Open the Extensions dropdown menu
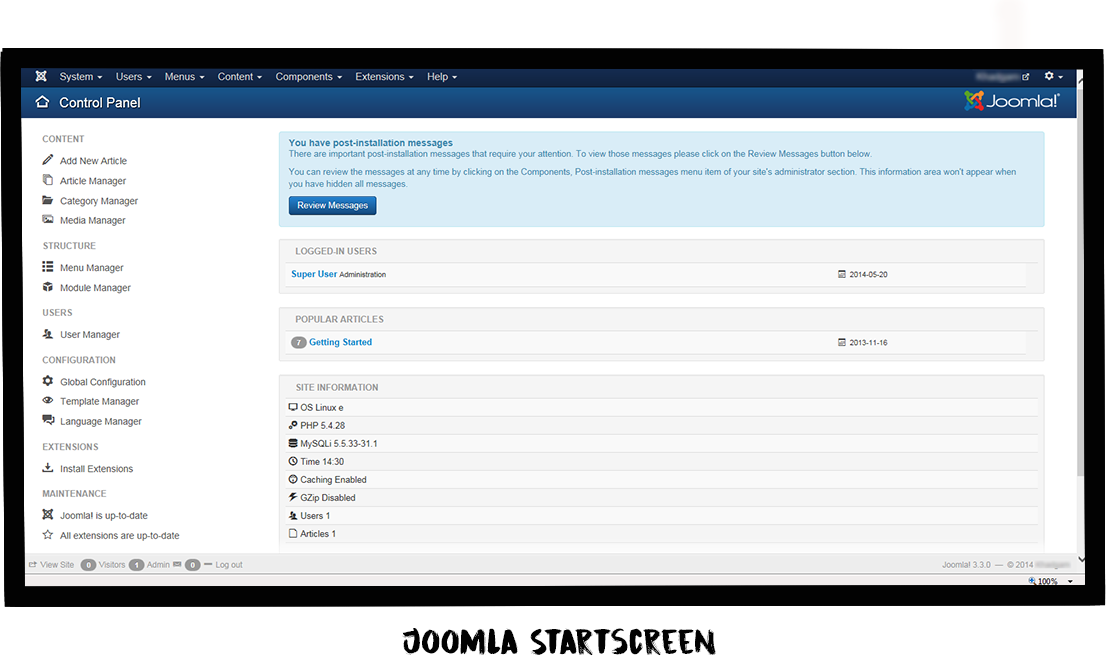1106x656 pixels. [x=384, y=76]
